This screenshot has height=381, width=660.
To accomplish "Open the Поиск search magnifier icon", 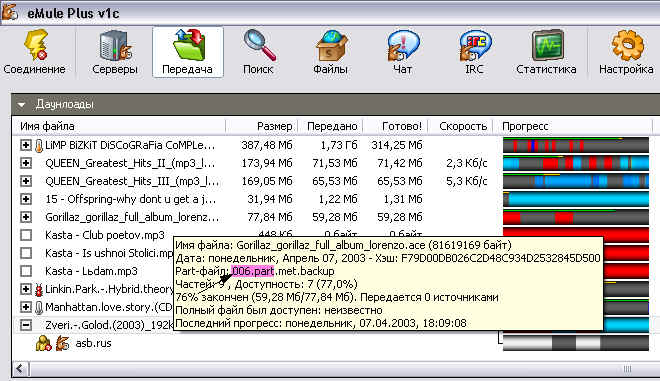I will pos(258,52).
